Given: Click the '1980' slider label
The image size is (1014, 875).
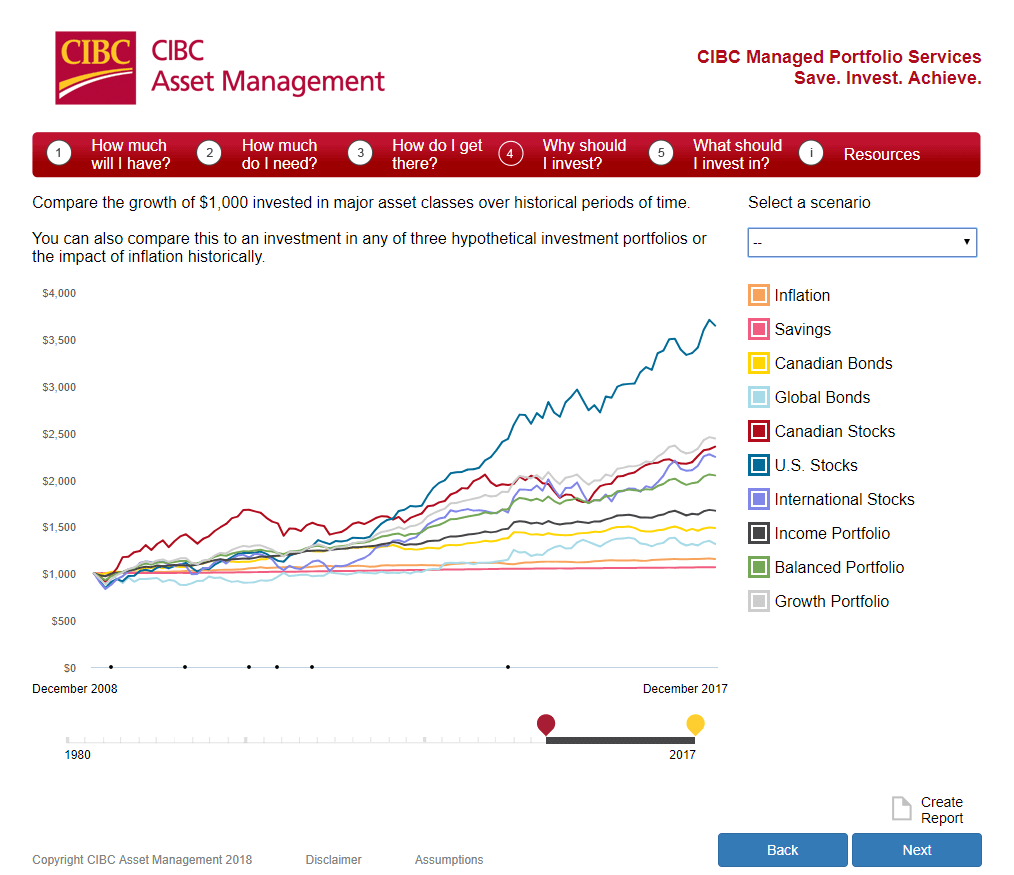Looking at the screenshot, I should pos(78,755).
